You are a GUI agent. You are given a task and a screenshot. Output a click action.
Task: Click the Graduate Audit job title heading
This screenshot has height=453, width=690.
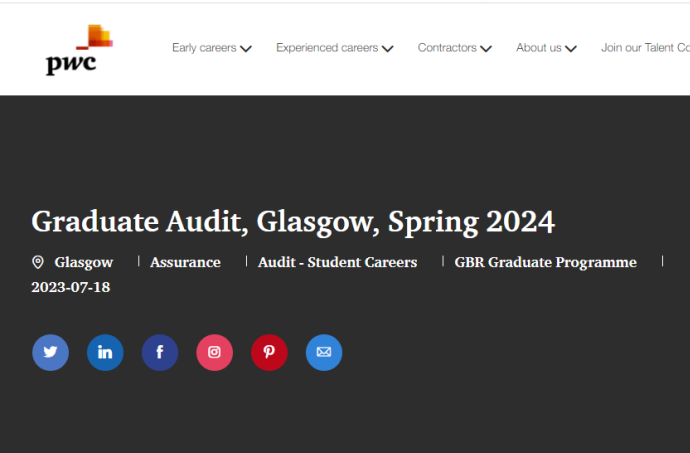(x=293, y=222)
